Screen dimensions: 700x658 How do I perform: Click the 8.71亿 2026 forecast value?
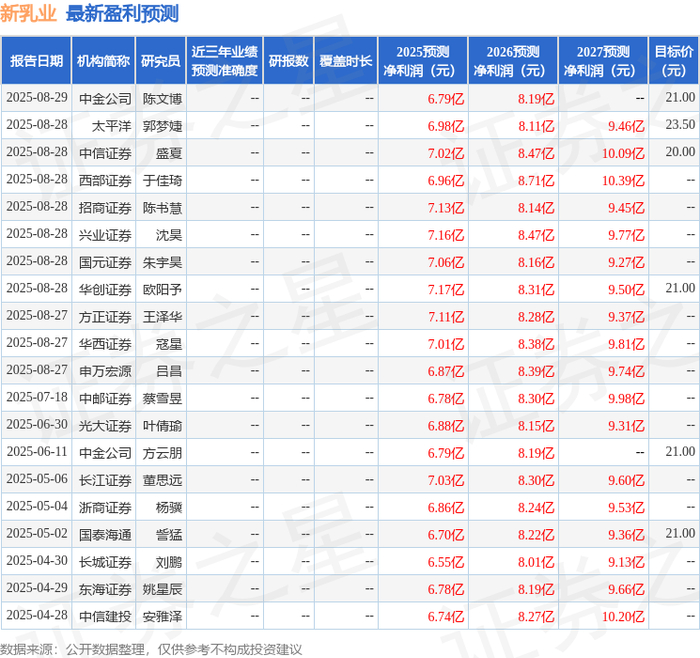tap(536, 180)
